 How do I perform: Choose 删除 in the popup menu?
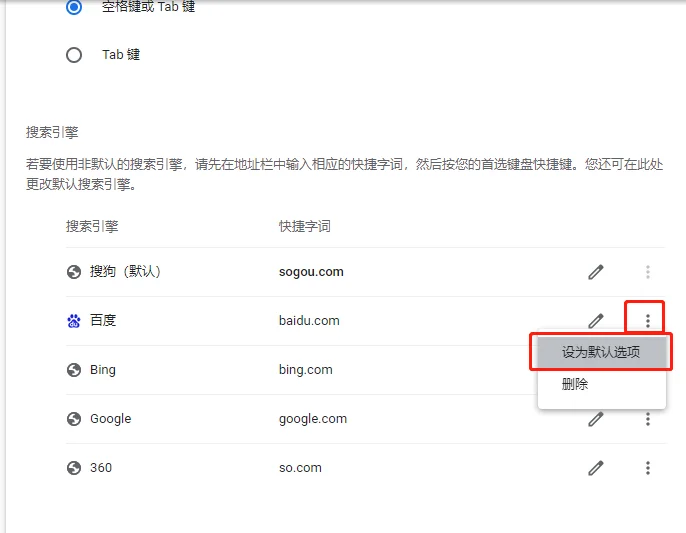pos(601,384)
